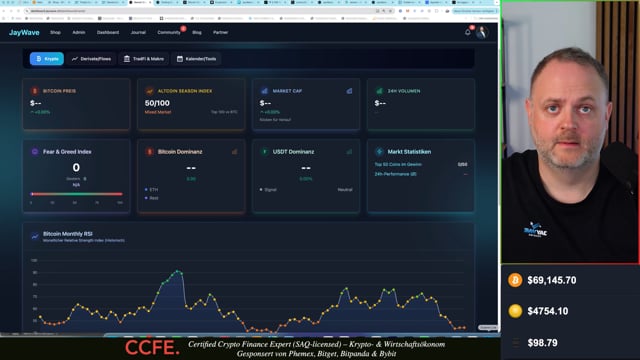640x360 pixels.
Task: Go to the Dashboard menu item
Action: (x=108, y=32)
